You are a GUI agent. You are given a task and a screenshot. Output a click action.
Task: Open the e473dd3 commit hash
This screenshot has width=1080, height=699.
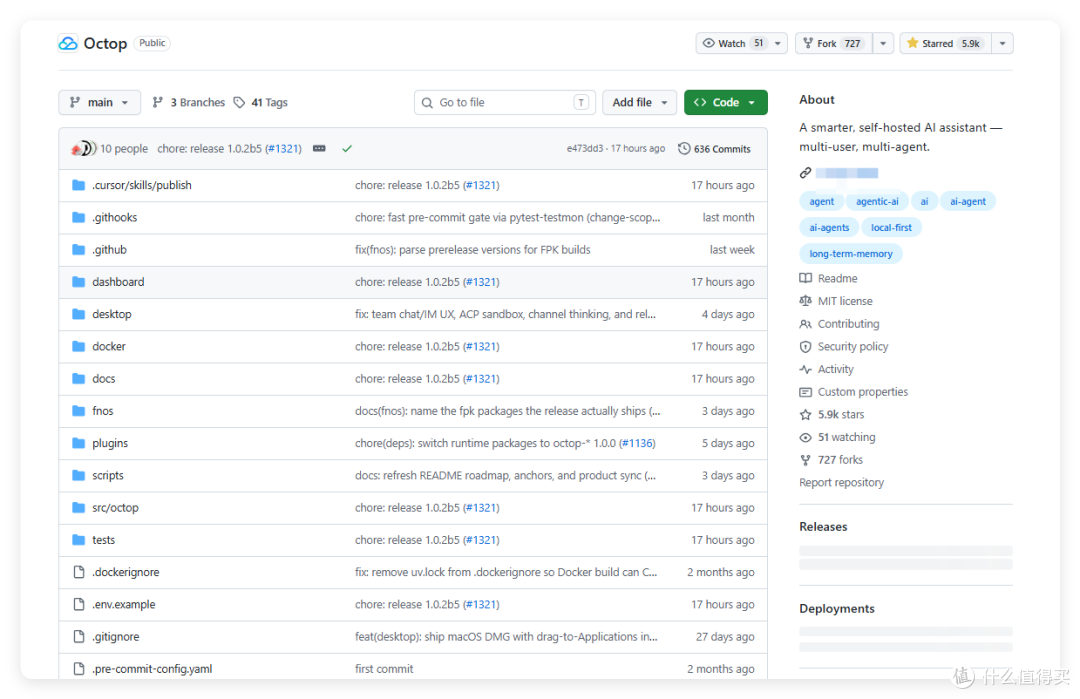(x=584, y=149)
